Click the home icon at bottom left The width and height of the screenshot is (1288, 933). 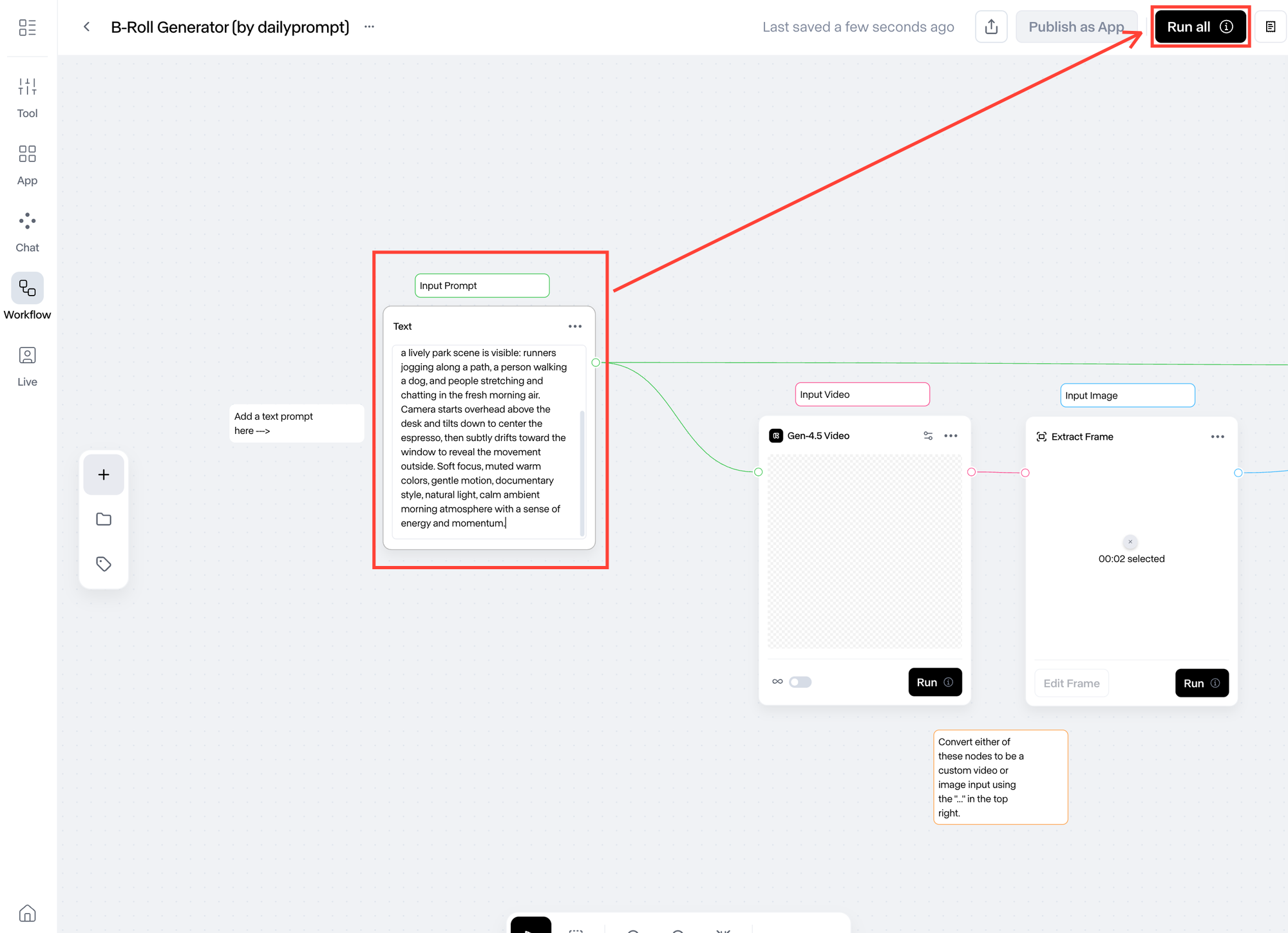point(27,913)
